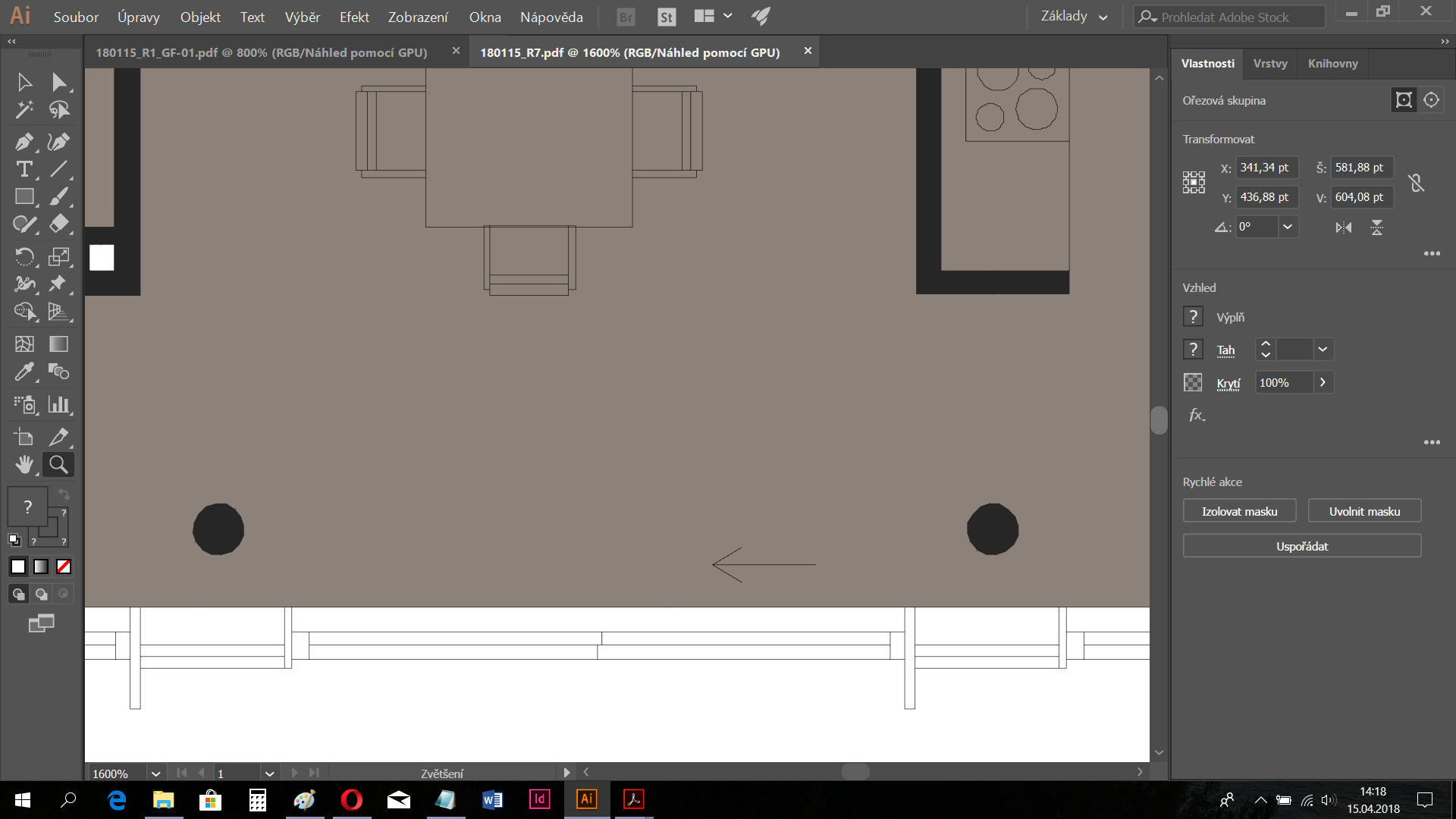This screenshot has height=819, width=1456.
Task: Open the Objekt menu
Action: pos(200,17)
